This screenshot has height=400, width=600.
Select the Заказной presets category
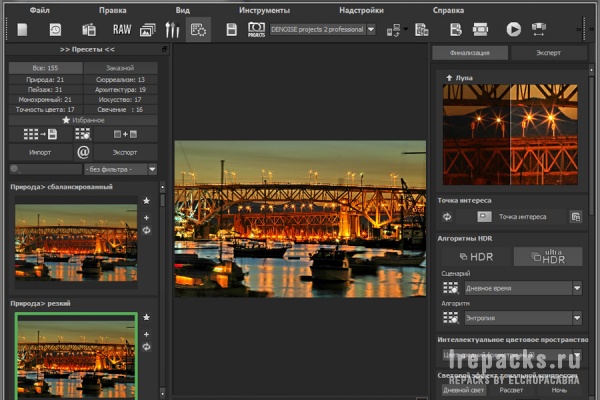(120, 68)
